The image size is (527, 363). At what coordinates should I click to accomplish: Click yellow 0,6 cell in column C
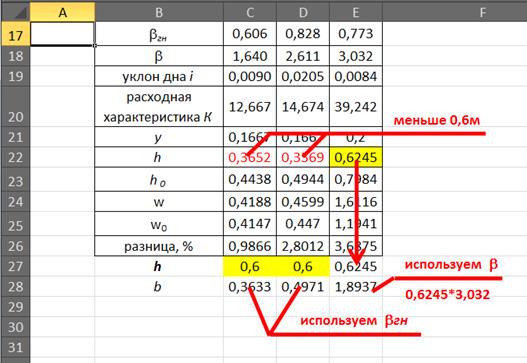[250, 267]
